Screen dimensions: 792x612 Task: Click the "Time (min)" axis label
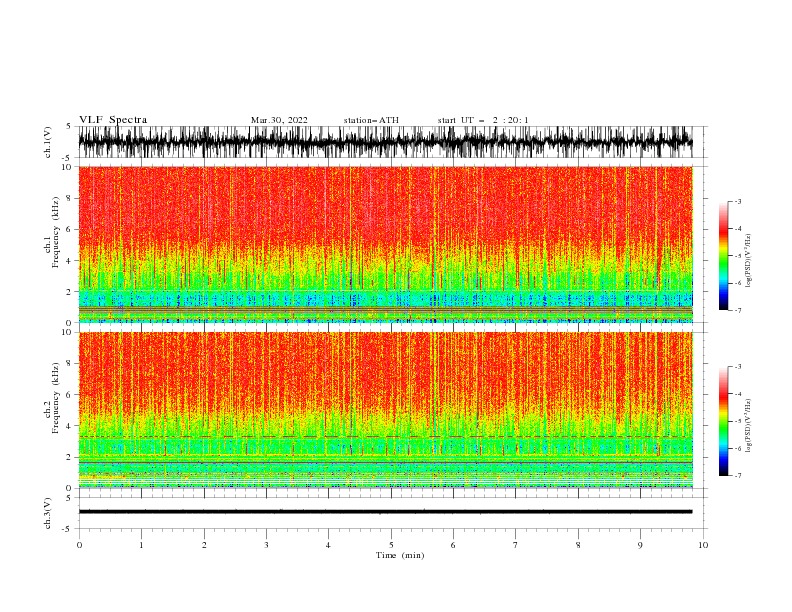pos(400,555)
